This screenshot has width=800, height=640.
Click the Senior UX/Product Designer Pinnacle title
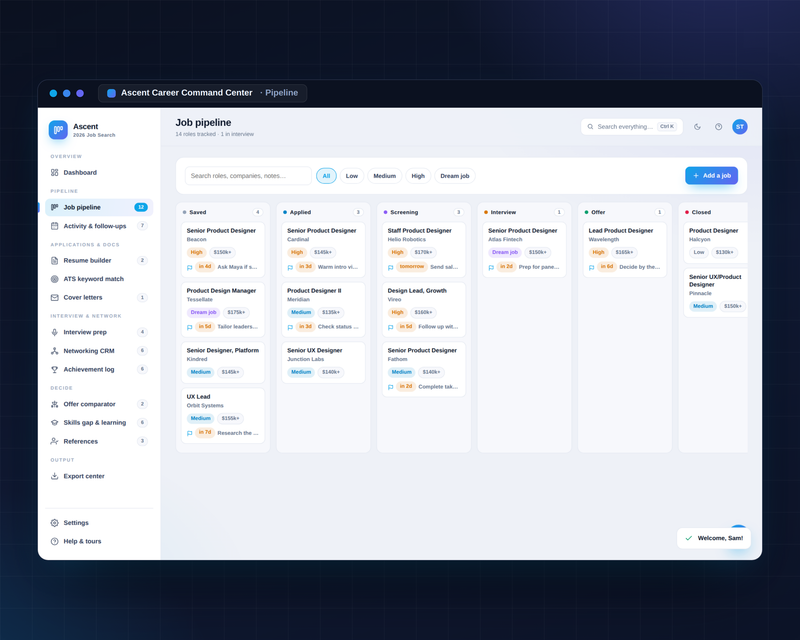click(715, 281)
